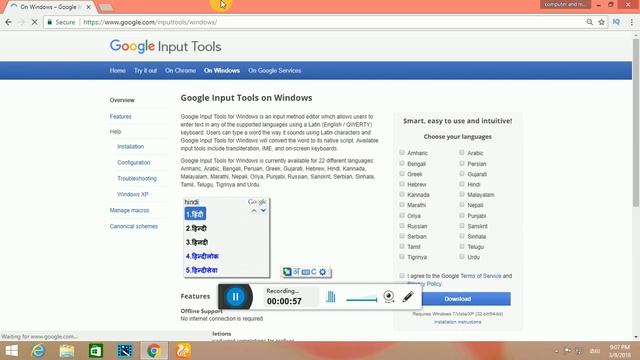Open the Terms of Service link
The image size is (640, 360).
(480, 276)
